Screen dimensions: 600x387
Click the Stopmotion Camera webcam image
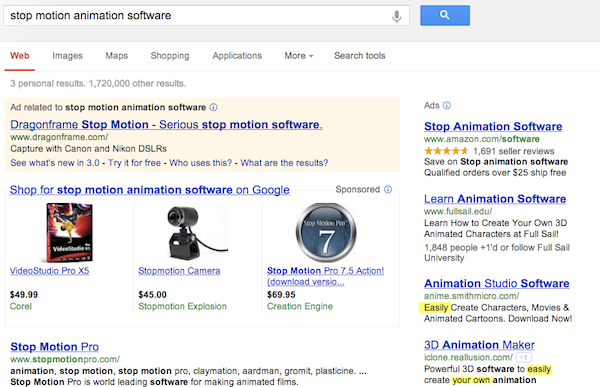tap(197, 232)
